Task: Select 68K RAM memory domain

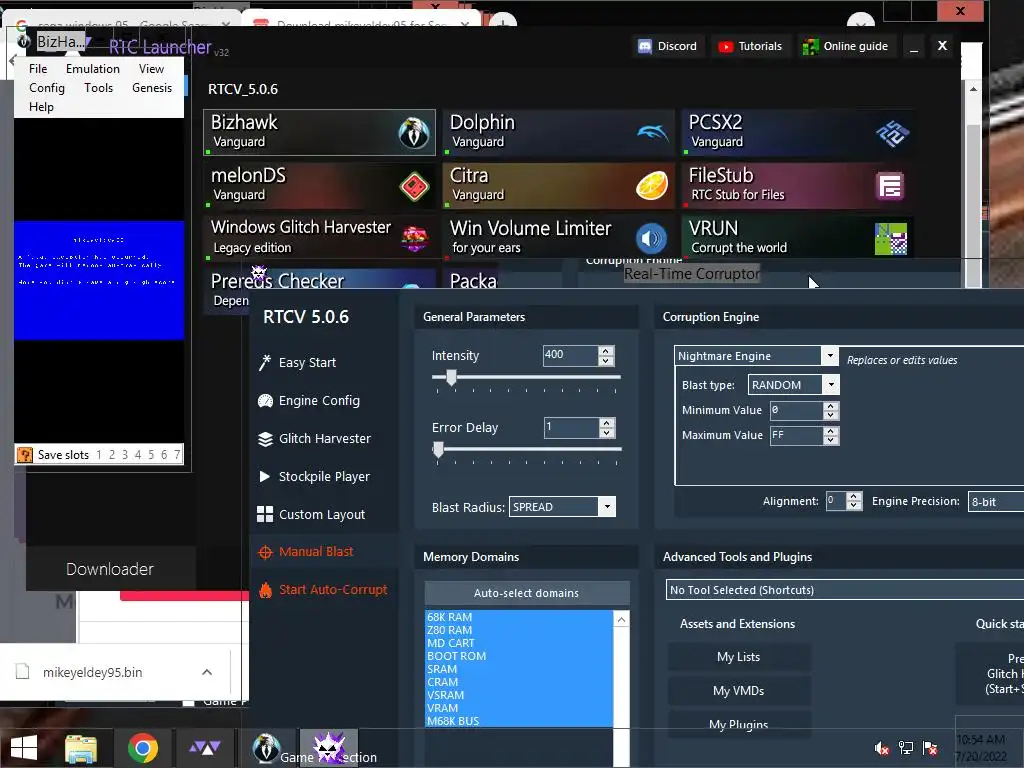Action: [x=519, y=617]
